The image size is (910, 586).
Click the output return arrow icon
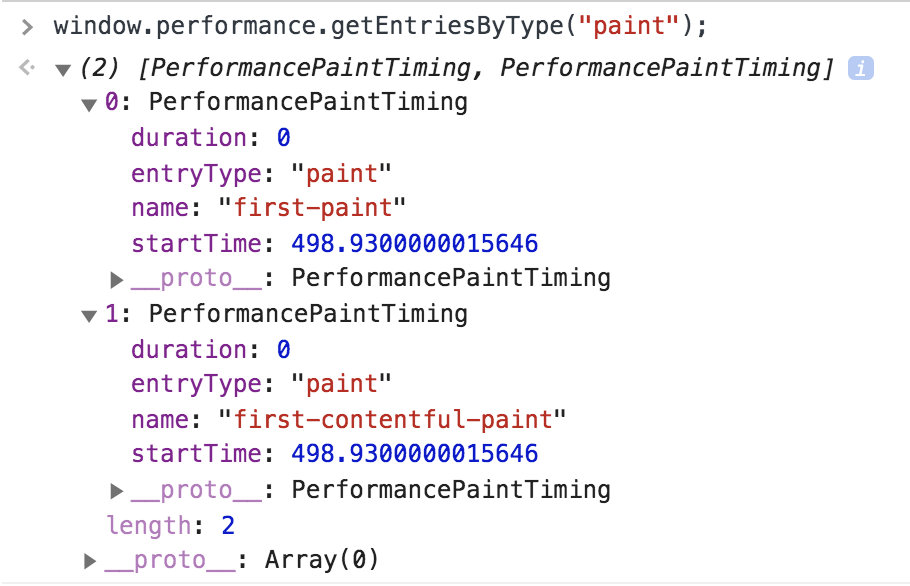27,68
